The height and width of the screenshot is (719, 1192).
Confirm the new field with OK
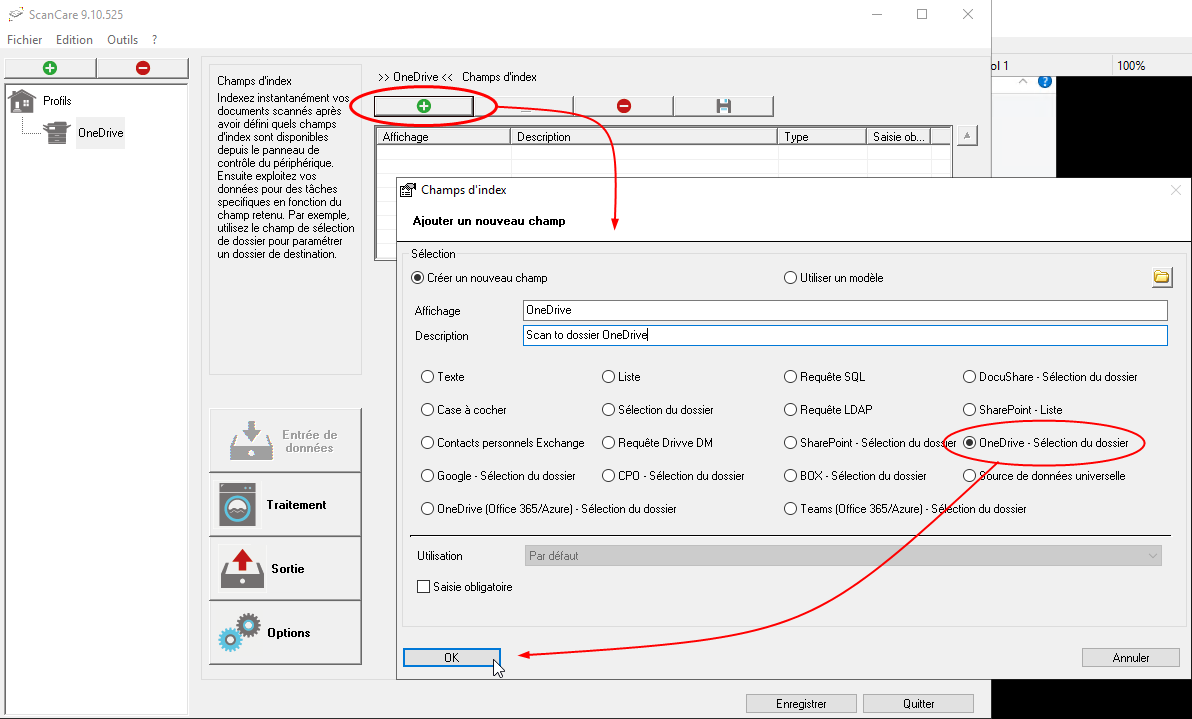(x=452, y=657)
